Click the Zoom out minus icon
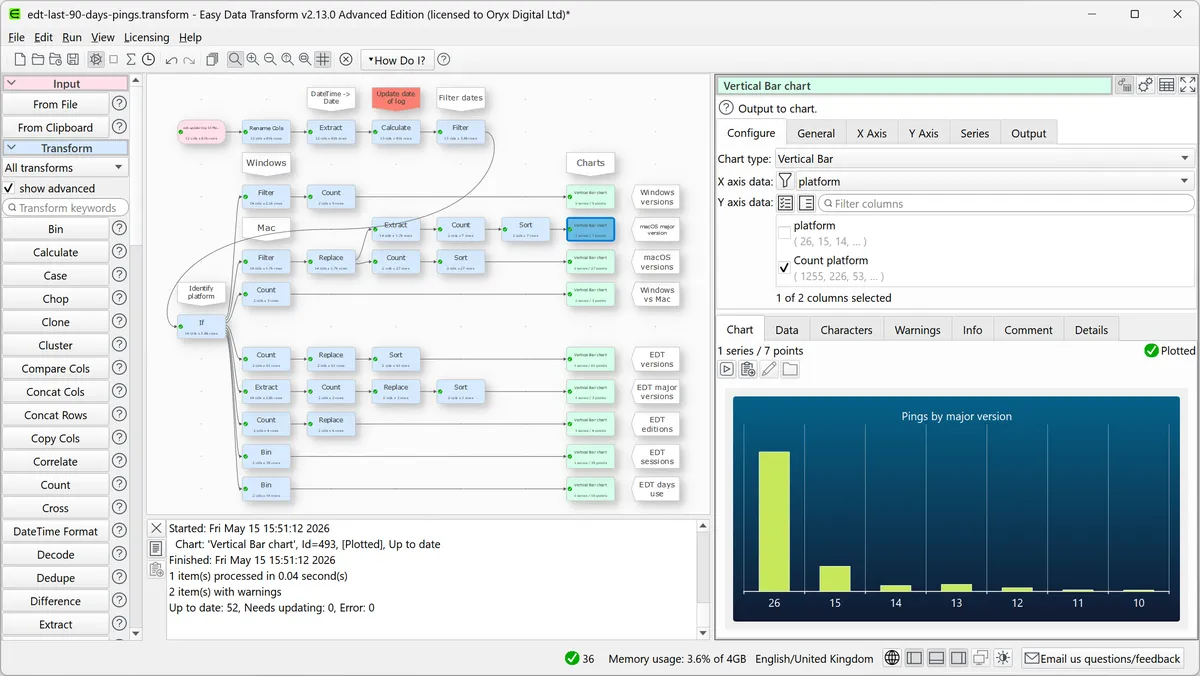This screenshot has height=676, width=1200. click(270, 60)
